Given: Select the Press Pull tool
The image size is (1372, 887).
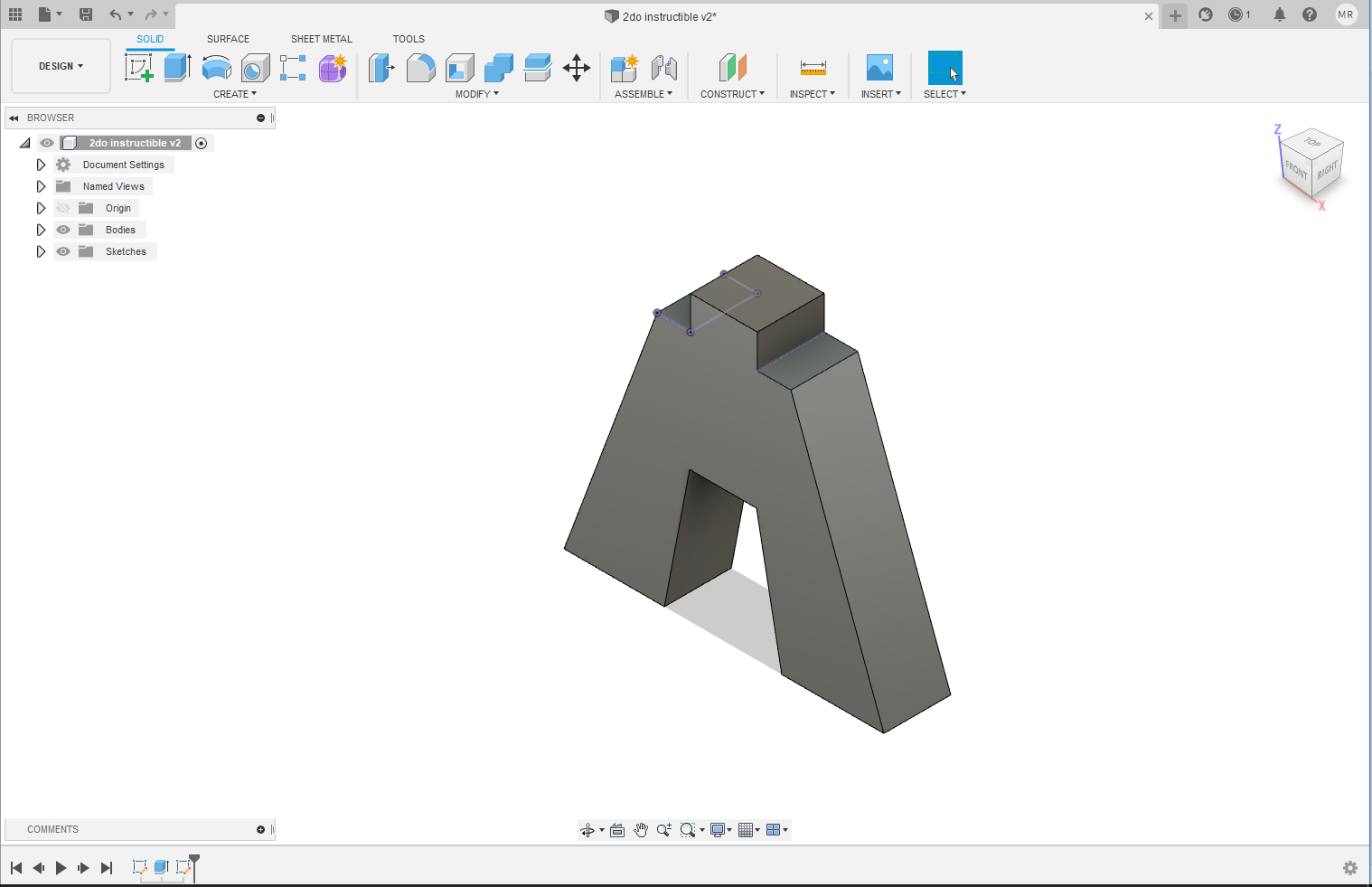Looking at the screenshot, I should coord(381,68).
